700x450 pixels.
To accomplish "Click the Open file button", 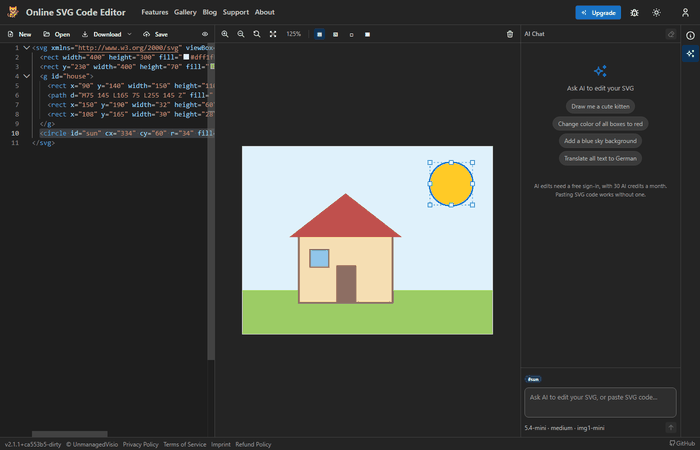I will pyautogui.click(x=56, y=34).
